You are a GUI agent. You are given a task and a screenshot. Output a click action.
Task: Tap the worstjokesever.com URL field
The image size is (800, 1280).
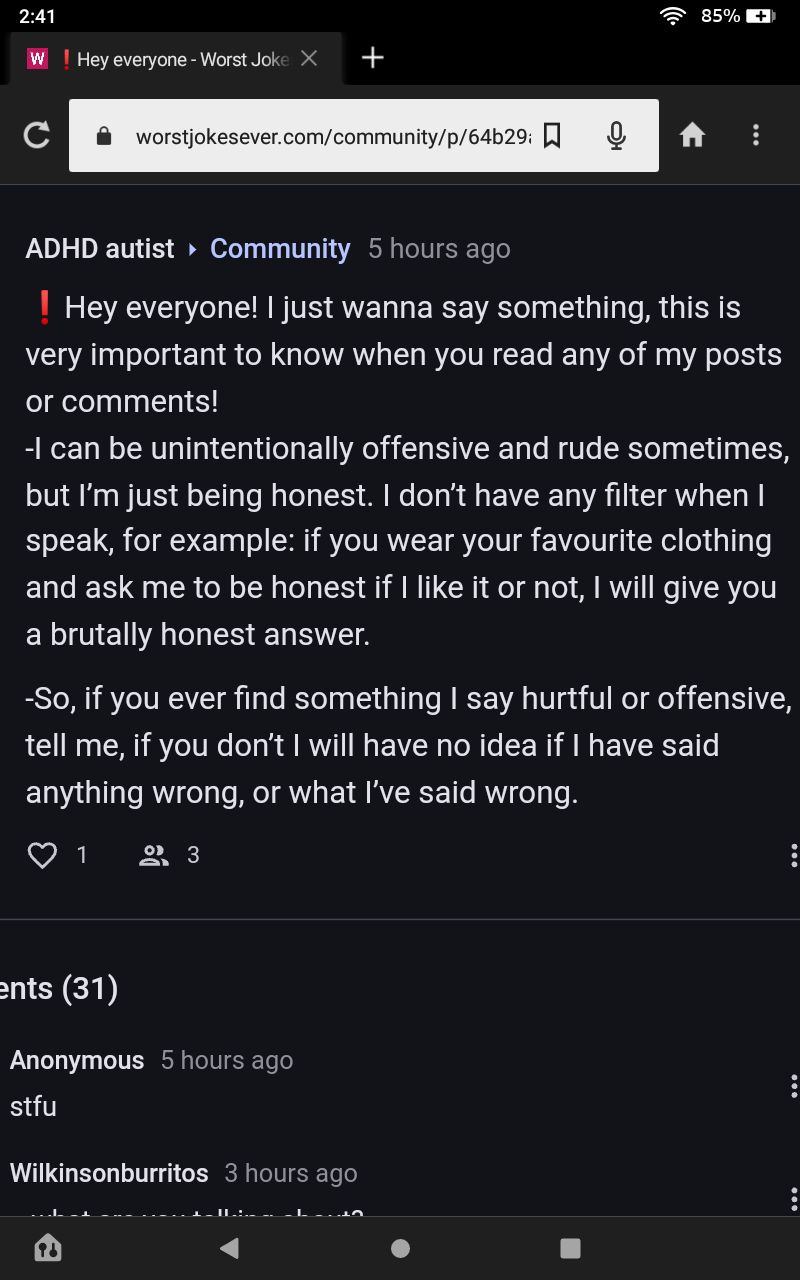point(330,136)
